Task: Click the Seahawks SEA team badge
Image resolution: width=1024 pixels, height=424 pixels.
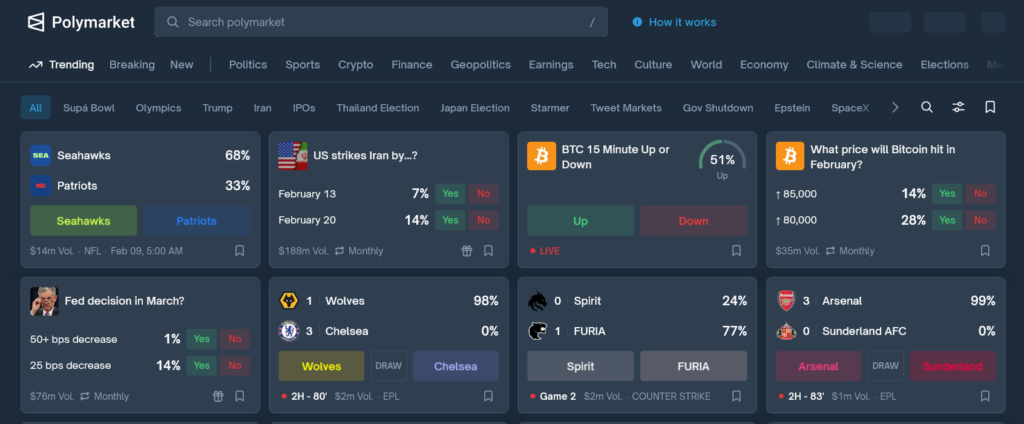Action: pos(40,155)
